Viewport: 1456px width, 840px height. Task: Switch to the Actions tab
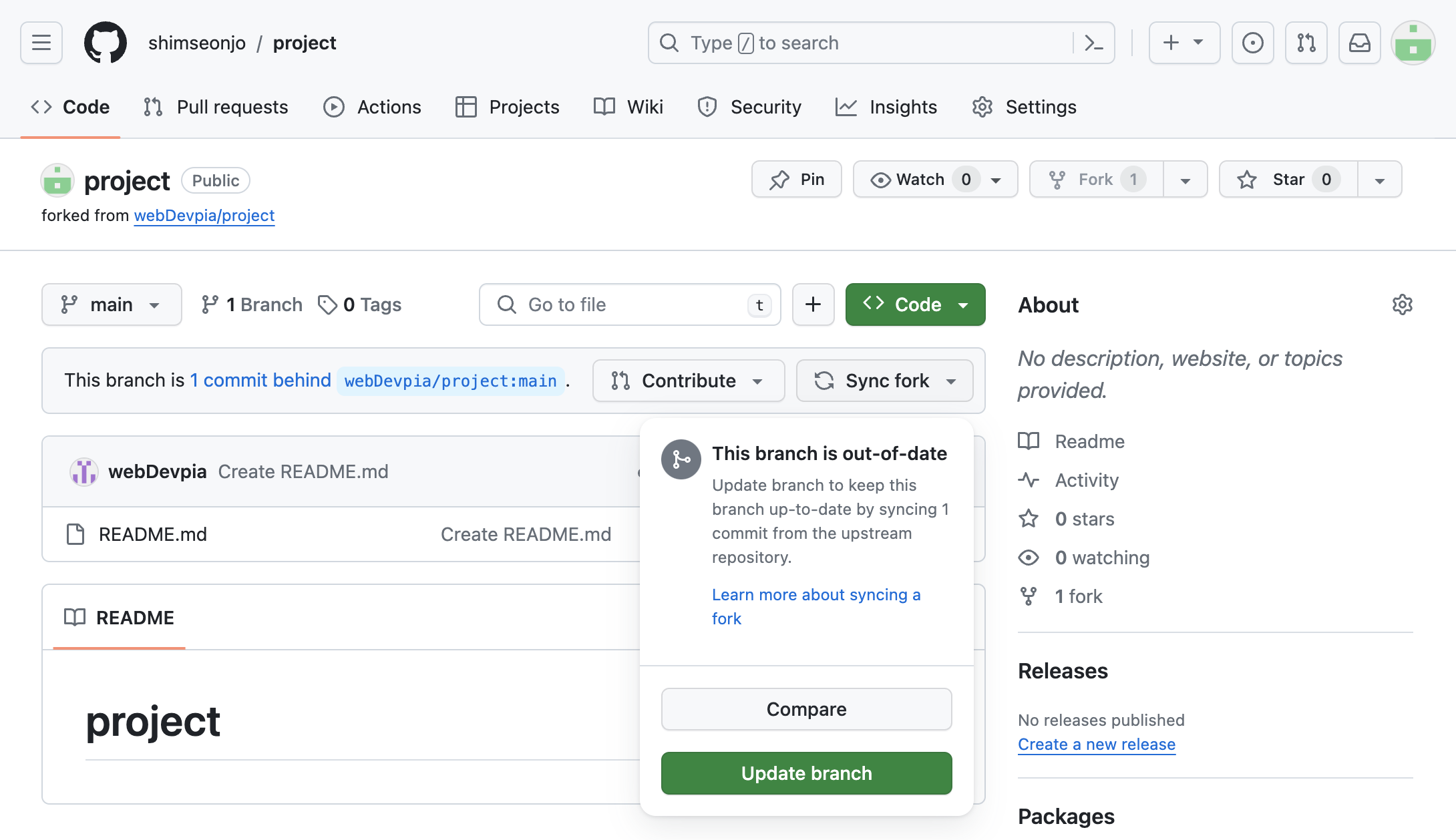pos(372,107)
